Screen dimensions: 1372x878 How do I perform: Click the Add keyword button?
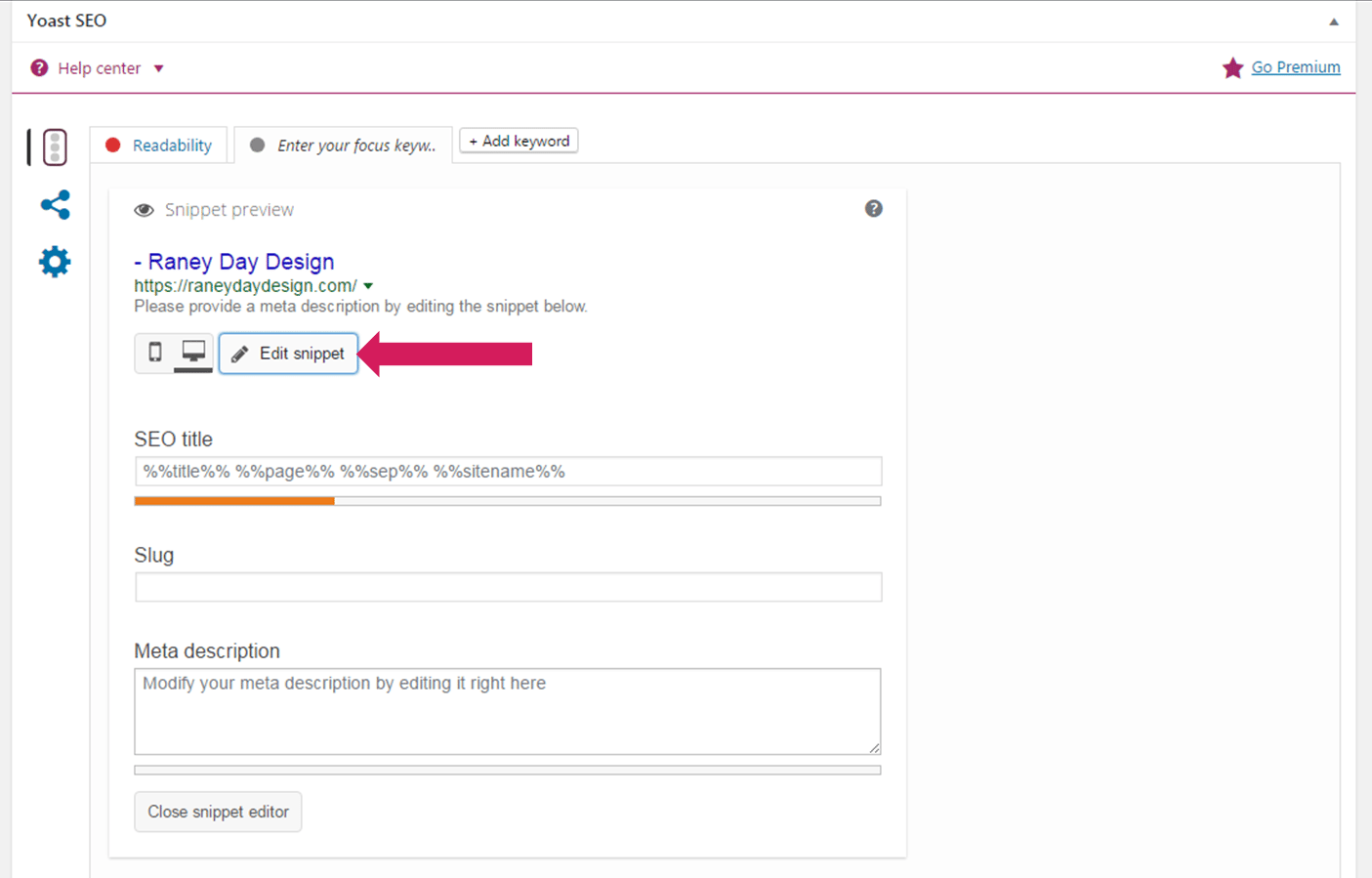tap(519, 142)
